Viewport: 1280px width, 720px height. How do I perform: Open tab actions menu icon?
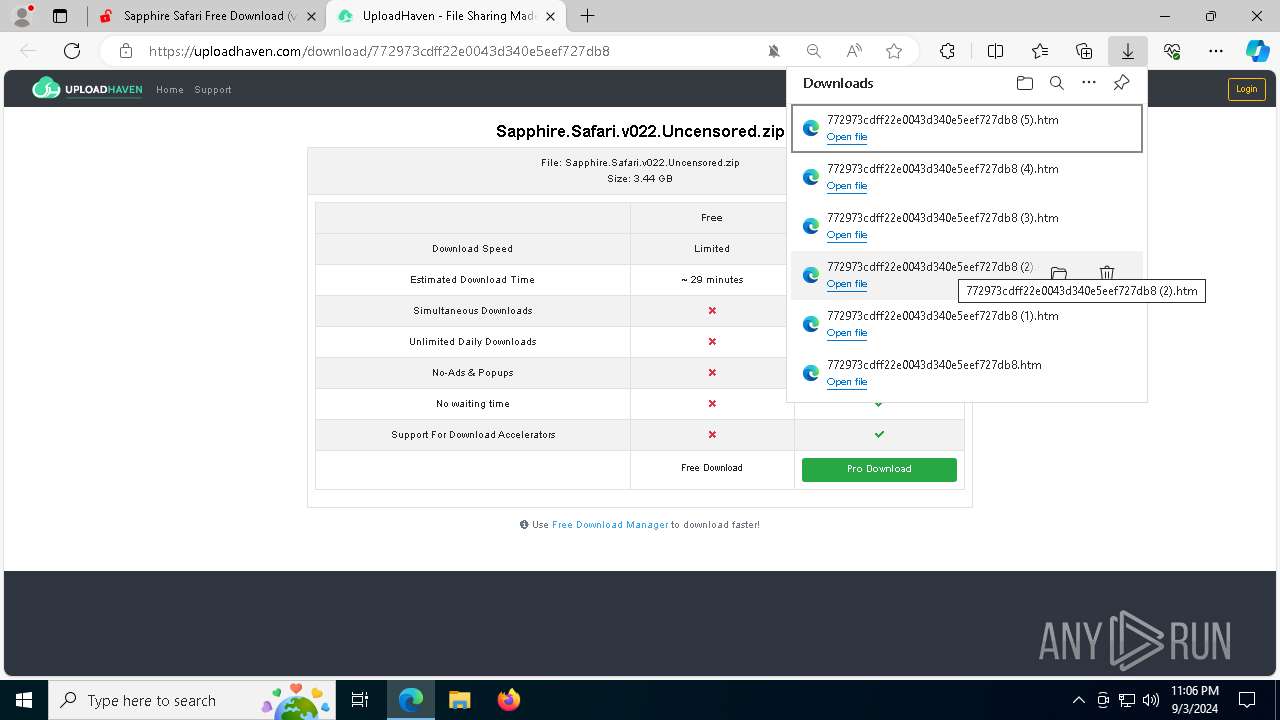pyautogui.click(x=60, y=16)
